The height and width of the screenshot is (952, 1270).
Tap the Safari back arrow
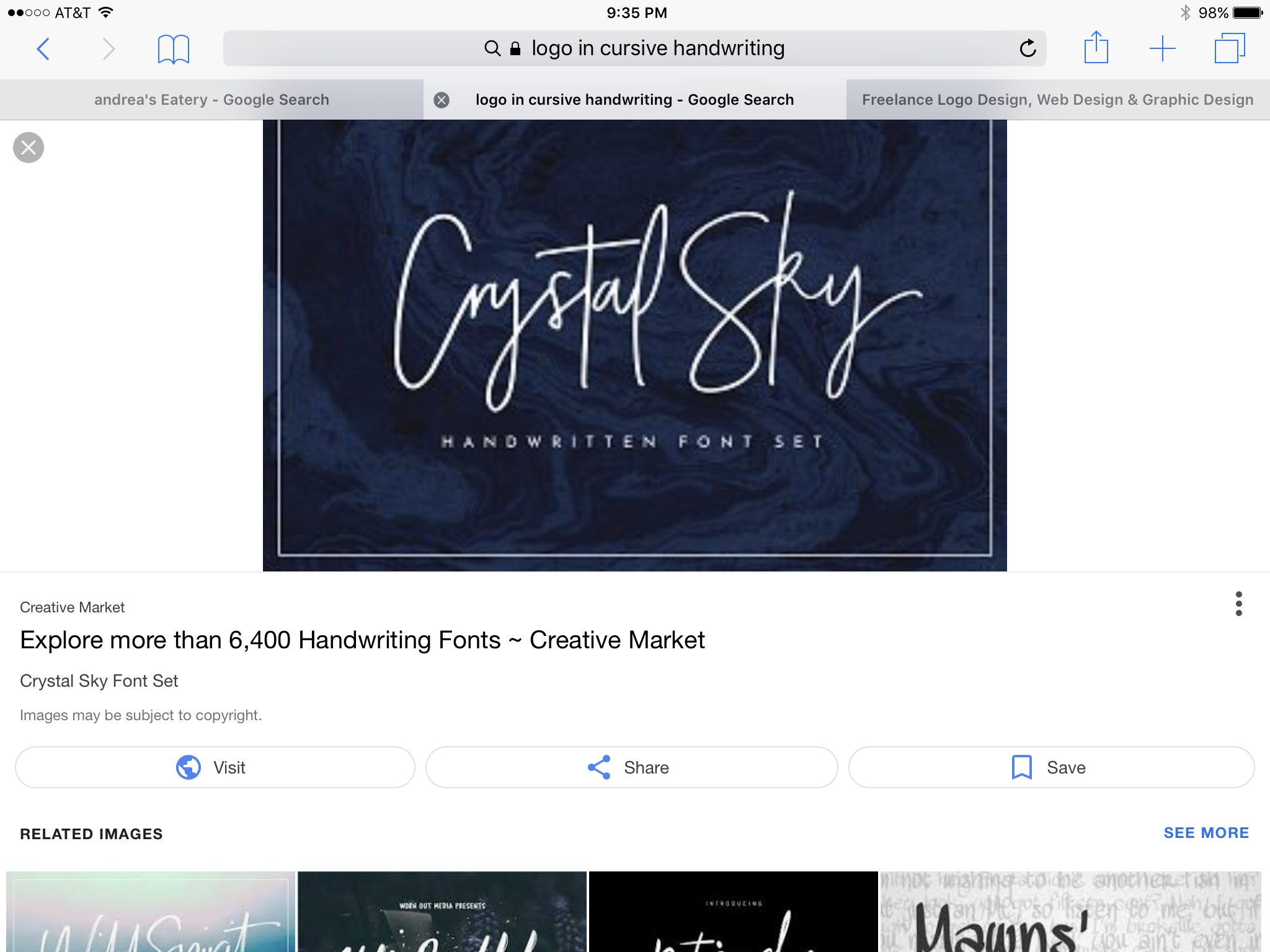pyautogui.click(x=43, y=48)
